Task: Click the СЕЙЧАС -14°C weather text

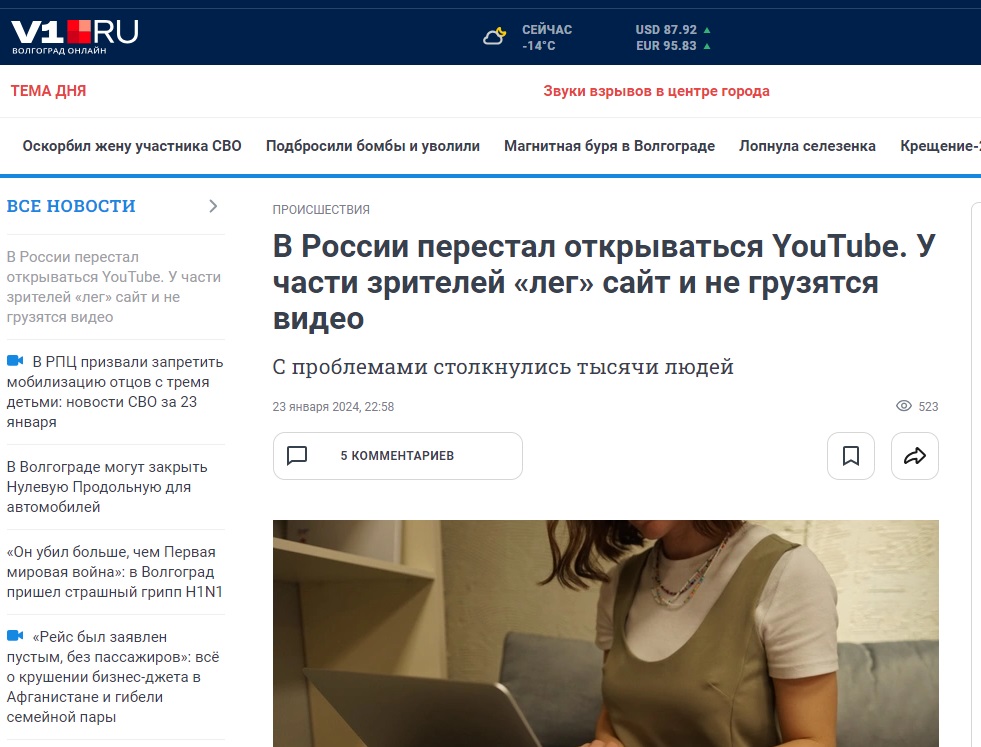Action: tap(547, 38)
